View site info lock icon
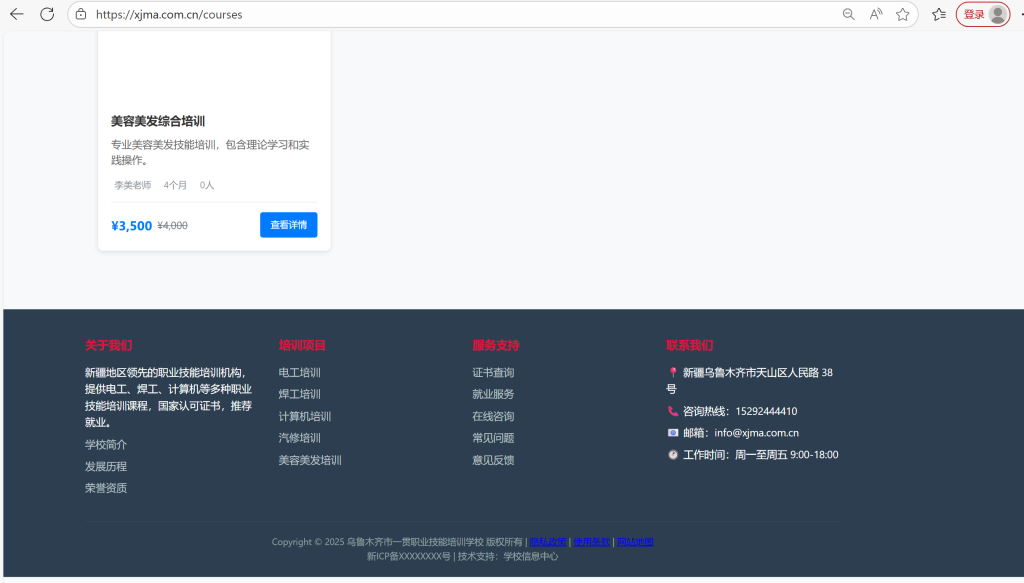 81,14
